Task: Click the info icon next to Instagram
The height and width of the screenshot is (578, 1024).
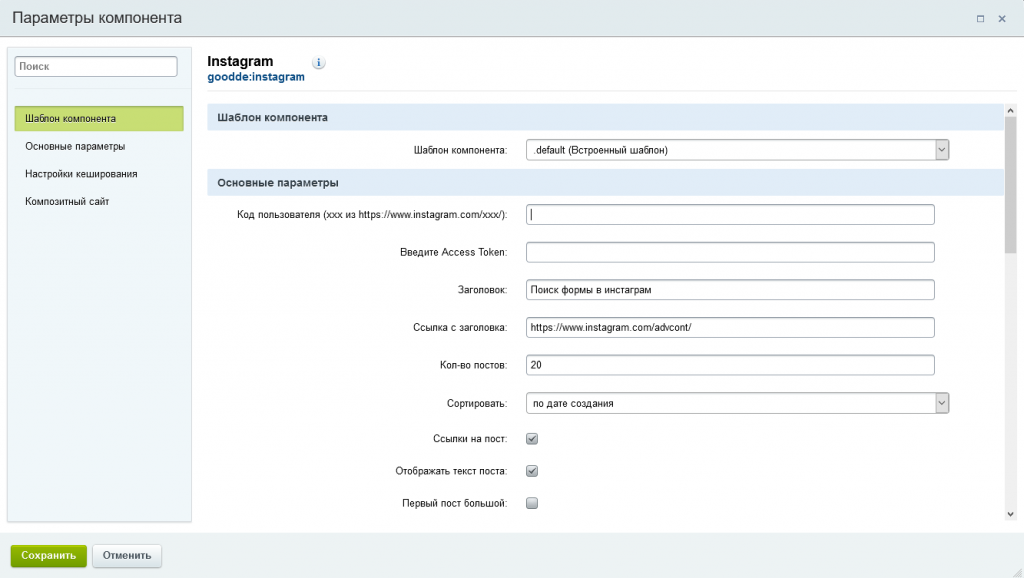Action: point(319,63)
